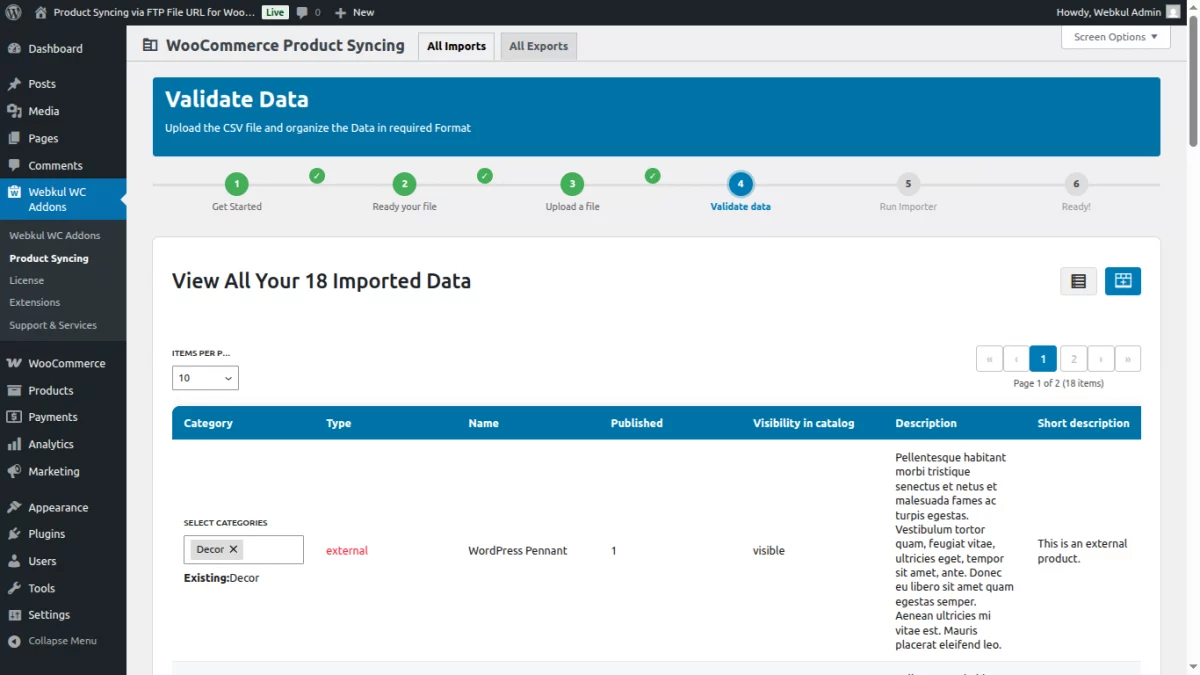Open the WordPress logo menu
1200x675 pixels.
11,13
